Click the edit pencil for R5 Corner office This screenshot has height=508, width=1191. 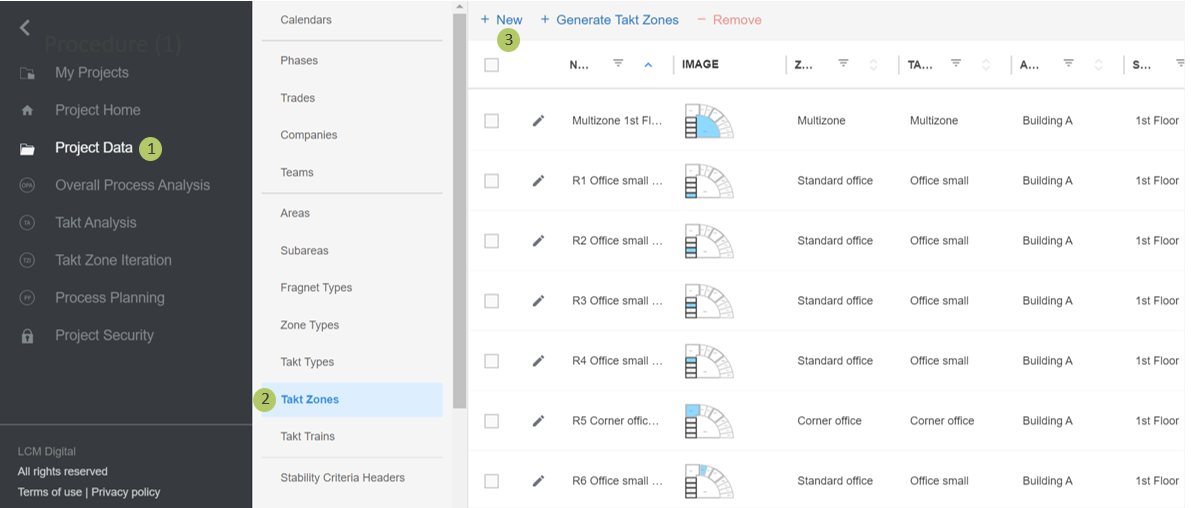pyautogui.click(x=538, y=421)
